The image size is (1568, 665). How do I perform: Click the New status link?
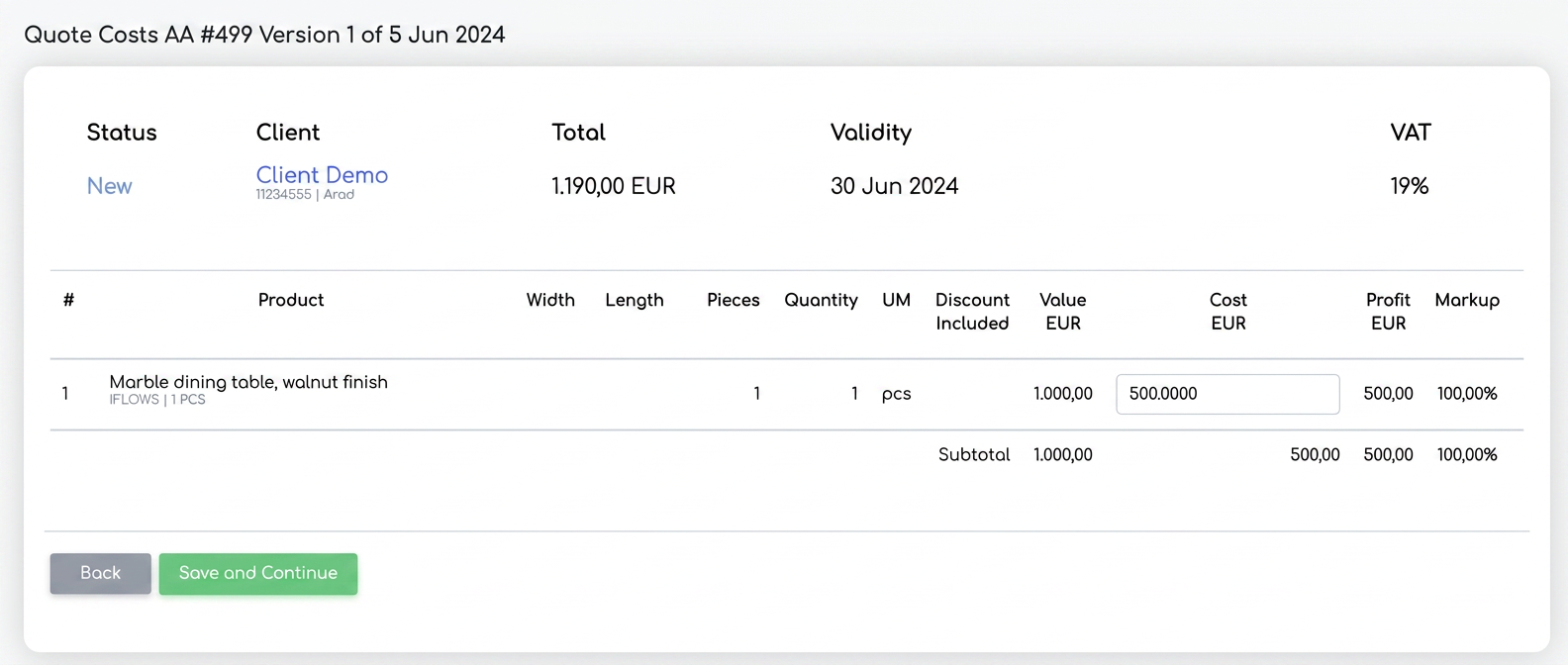(x=109, y=186)
